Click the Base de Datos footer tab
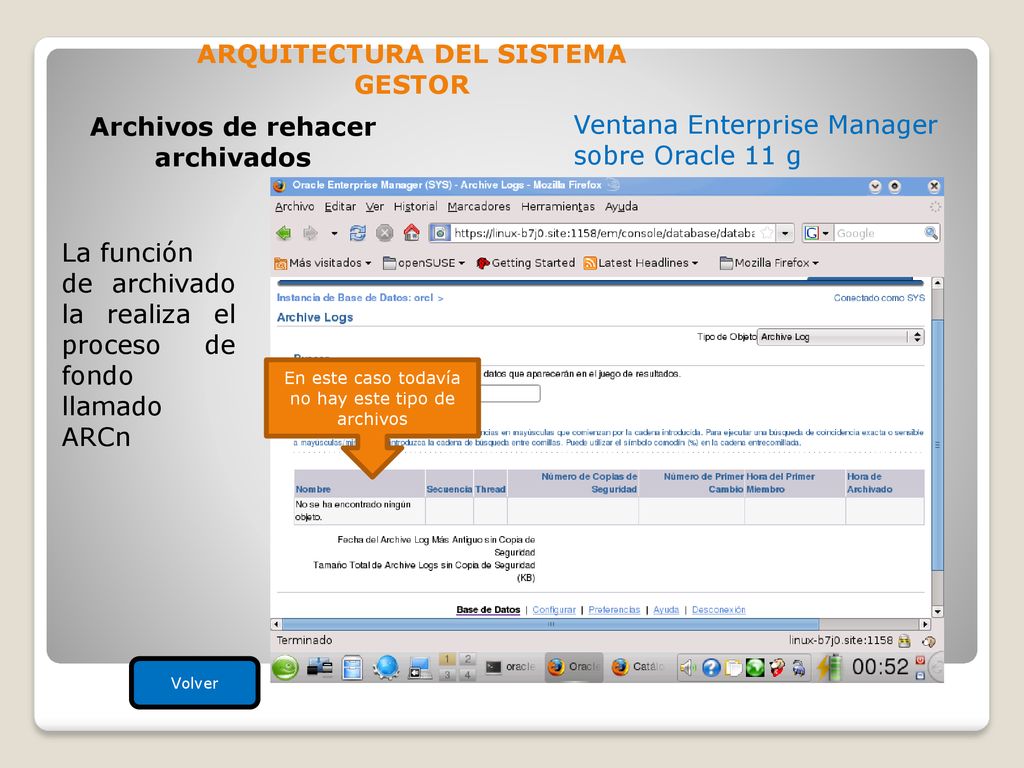The width and height of the screenshot is (1024, 768). tap(488, 609)
